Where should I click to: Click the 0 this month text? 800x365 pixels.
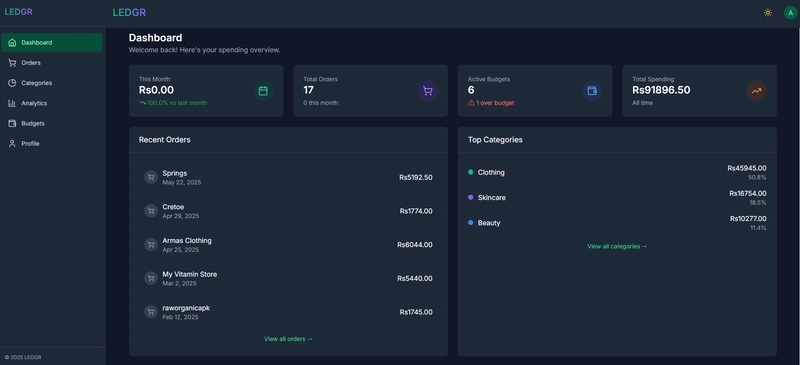tap(320, 103)
